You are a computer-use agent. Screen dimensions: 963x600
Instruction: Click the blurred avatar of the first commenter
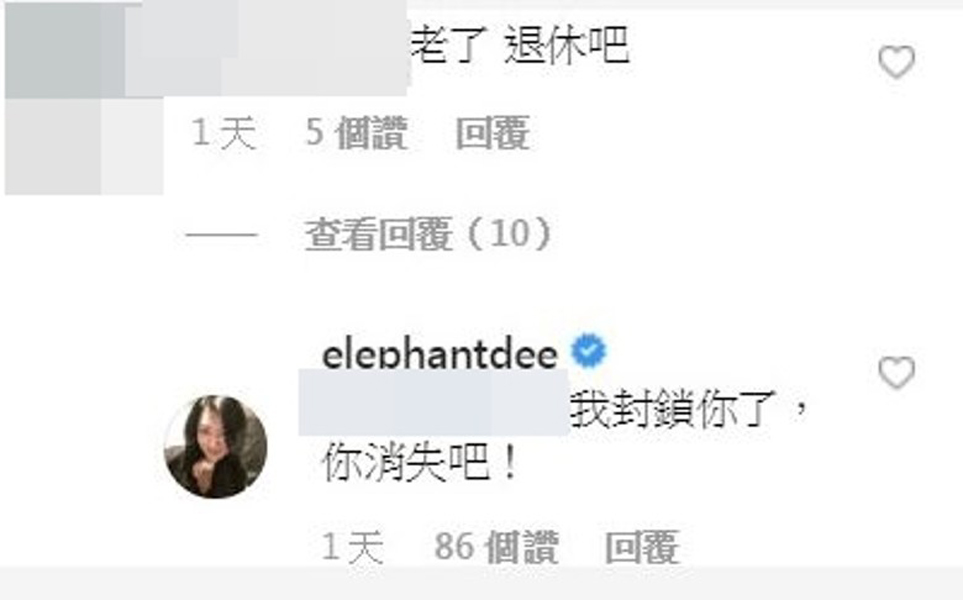pos(84,98)
